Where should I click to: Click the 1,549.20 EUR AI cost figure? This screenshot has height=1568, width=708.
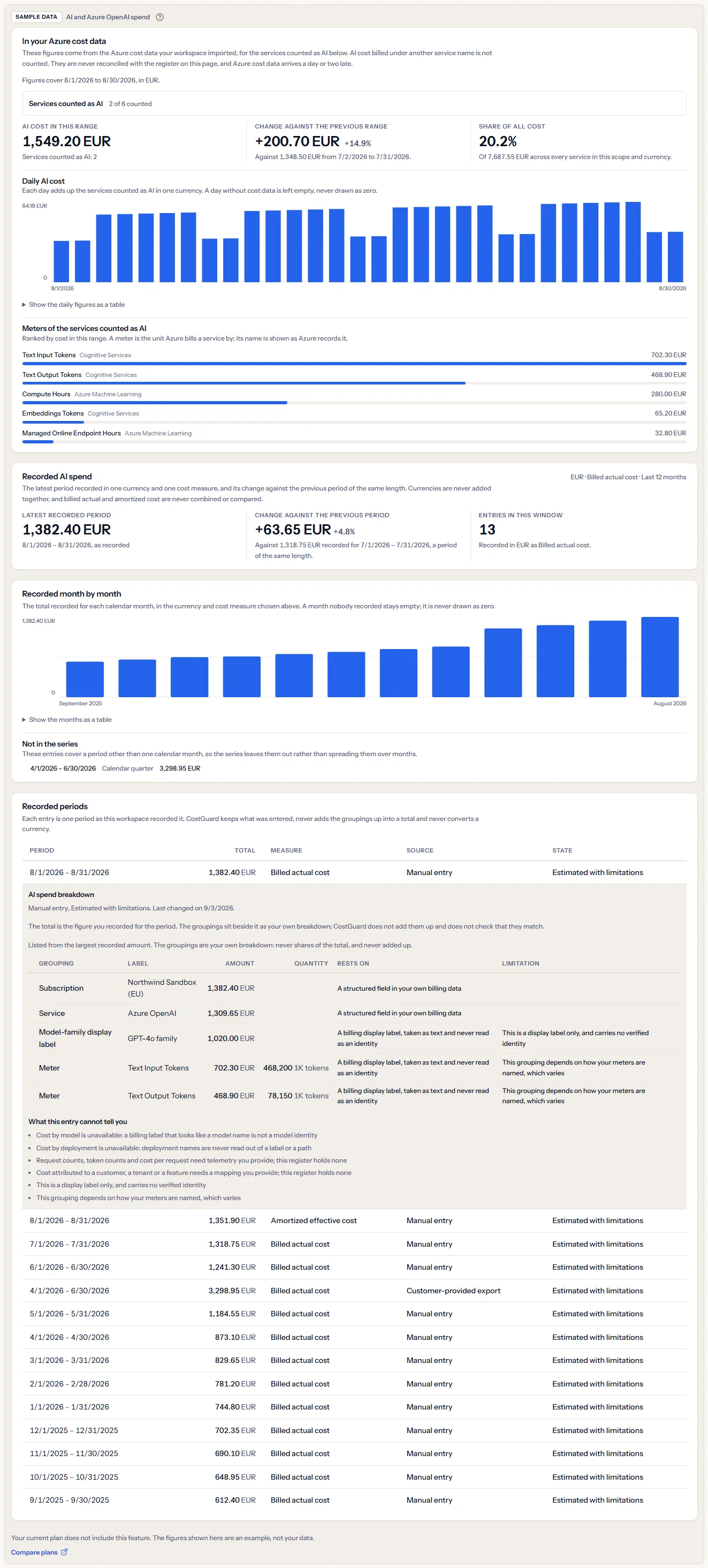click(66, 141)
